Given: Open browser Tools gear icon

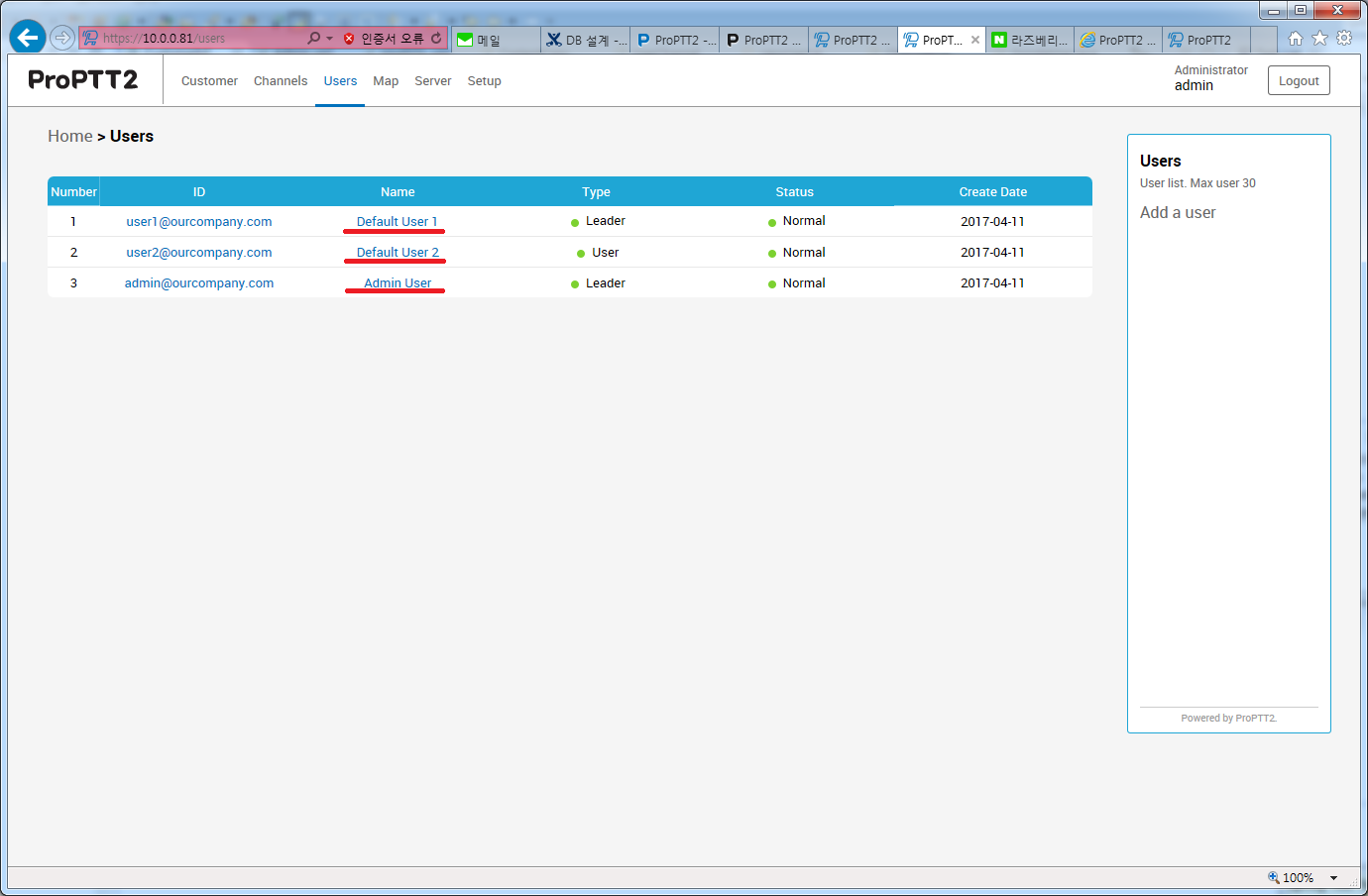Looking at the screenshot, I should (x=1344, y=39).
